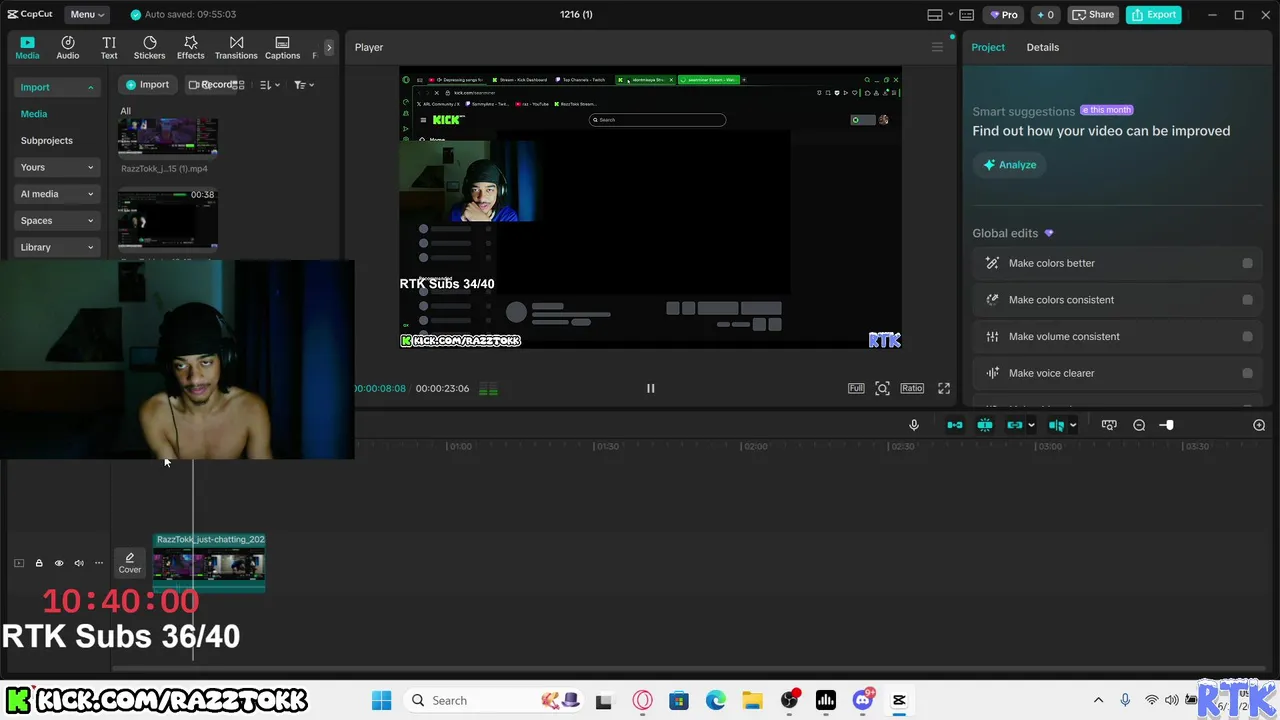The image size is (1280, 720).
Task: Click the audio level meter icon
Action: click(488, 389)
